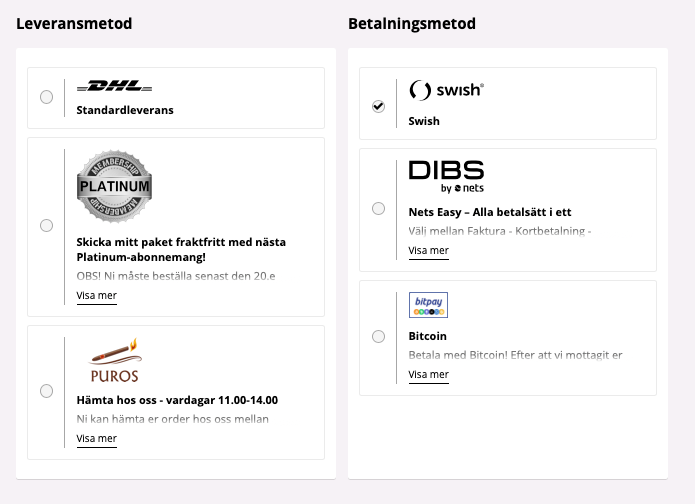Expand Visa mer under Bitcoin

[429, 375]
